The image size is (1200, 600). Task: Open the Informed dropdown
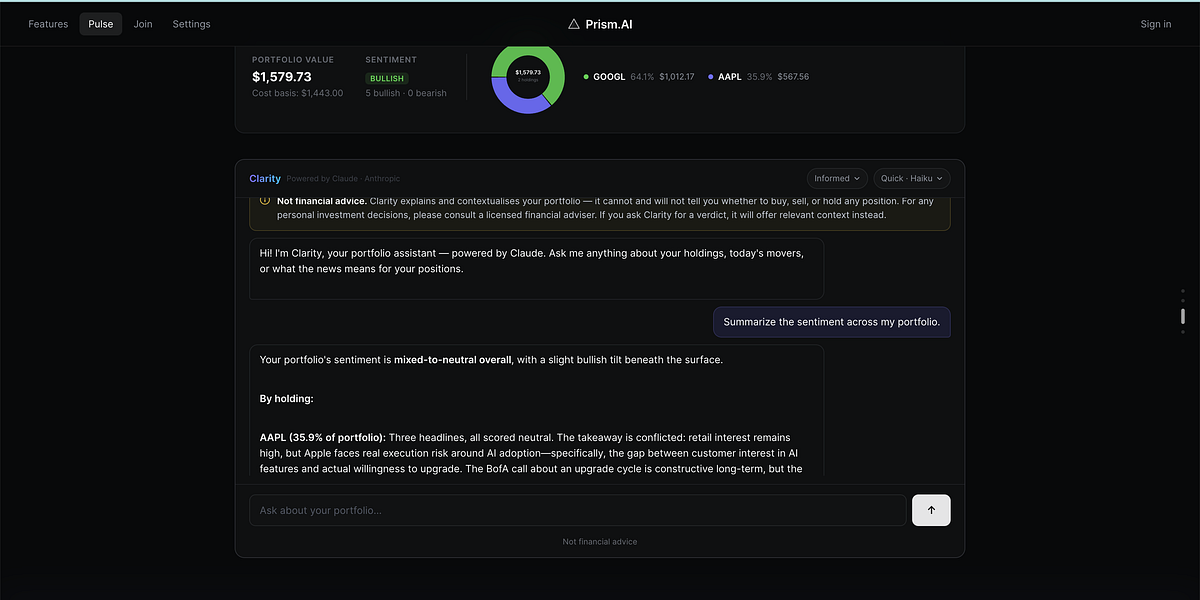[837, 179]
